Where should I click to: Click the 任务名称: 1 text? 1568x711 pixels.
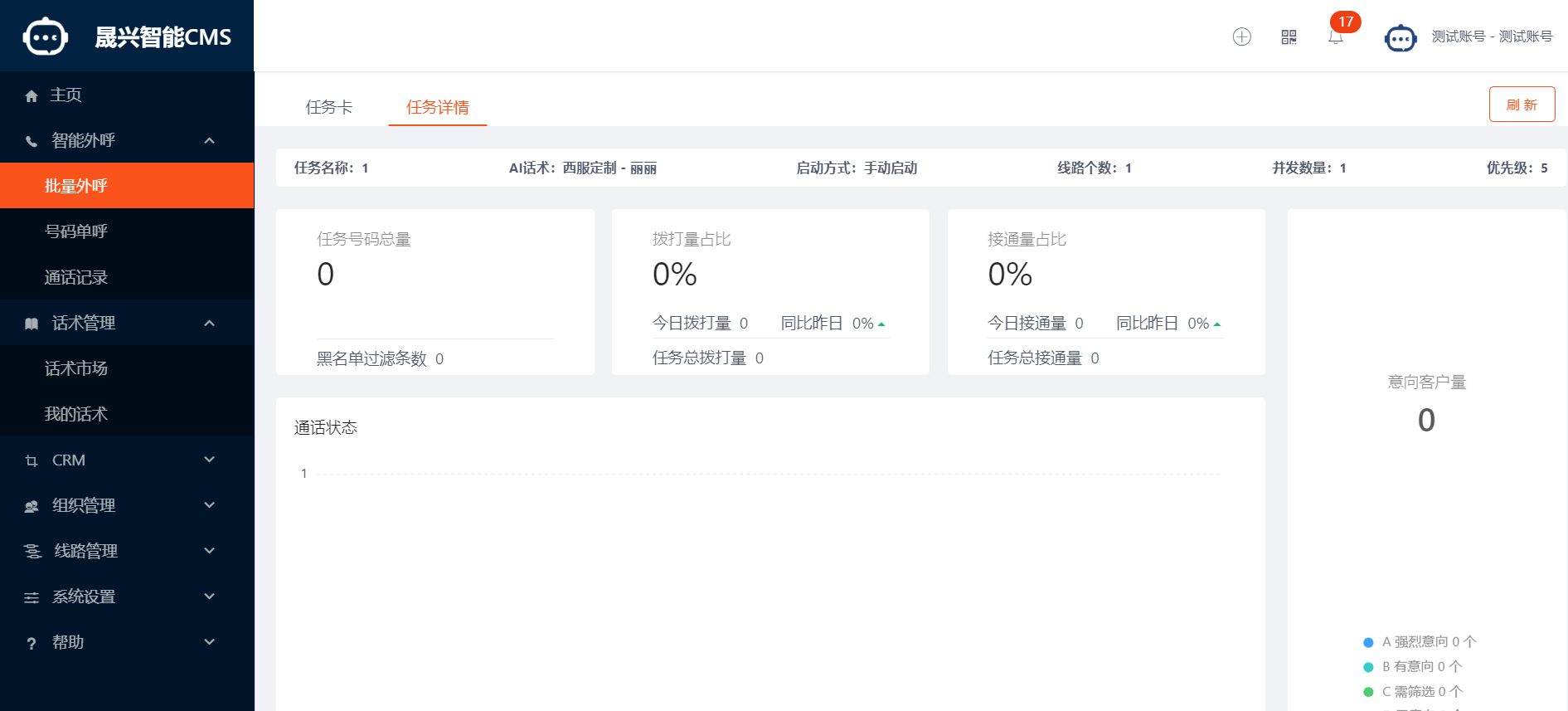[x=331, y=168]
